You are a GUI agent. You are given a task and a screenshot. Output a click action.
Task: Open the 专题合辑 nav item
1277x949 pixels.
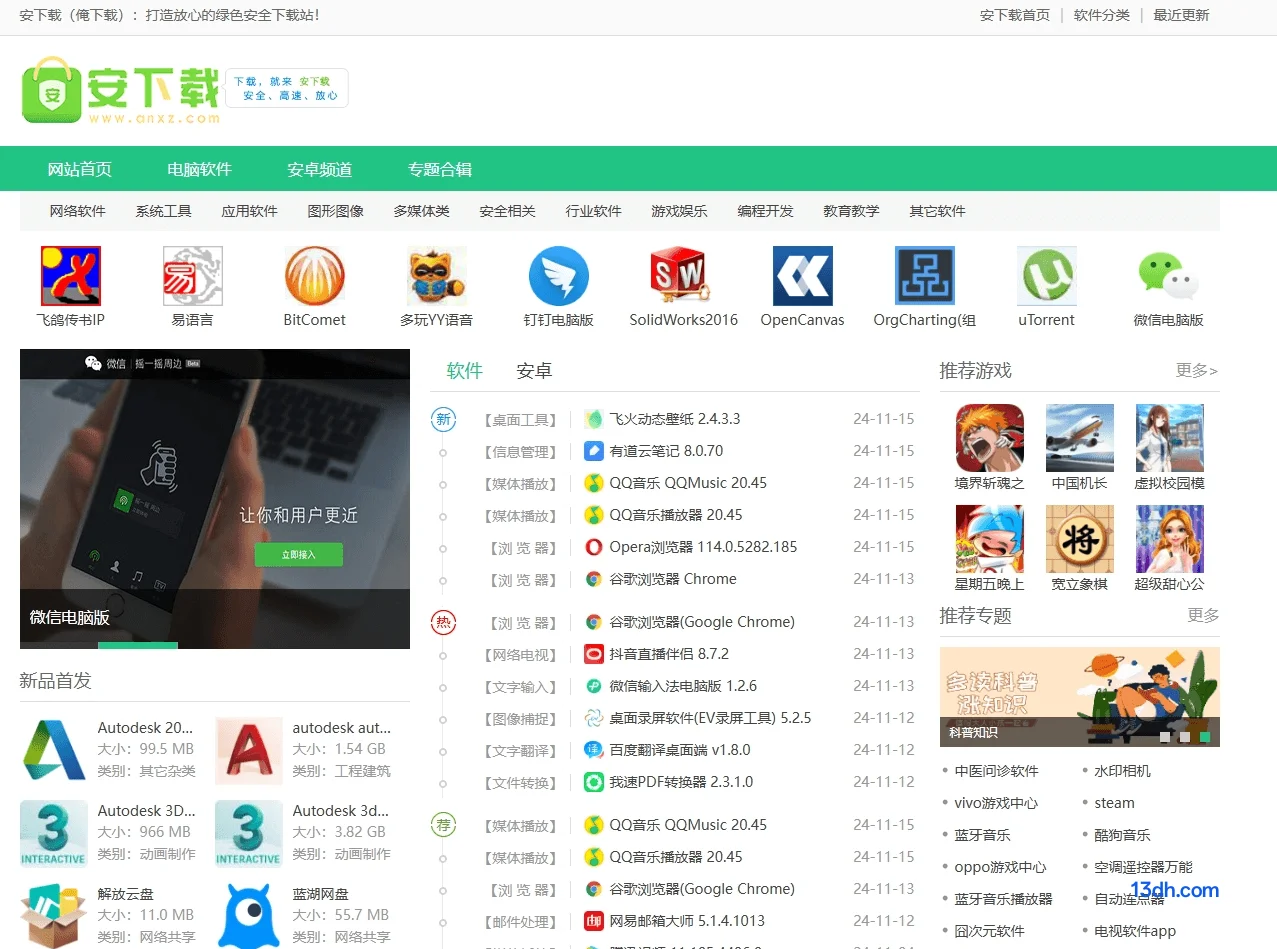tap(440, 169)
